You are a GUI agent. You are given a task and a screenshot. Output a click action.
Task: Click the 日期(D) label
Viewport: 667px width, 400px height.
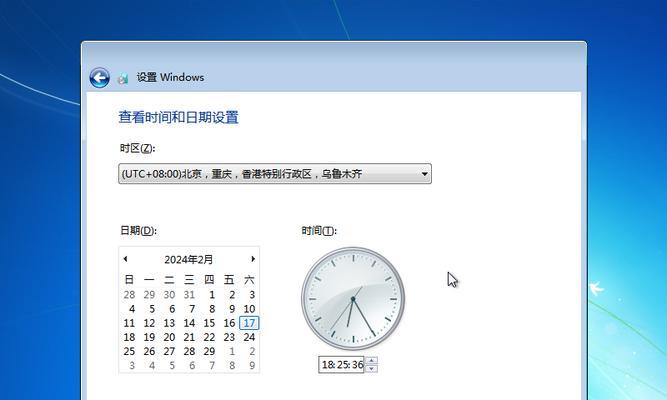tap(138, 230)
